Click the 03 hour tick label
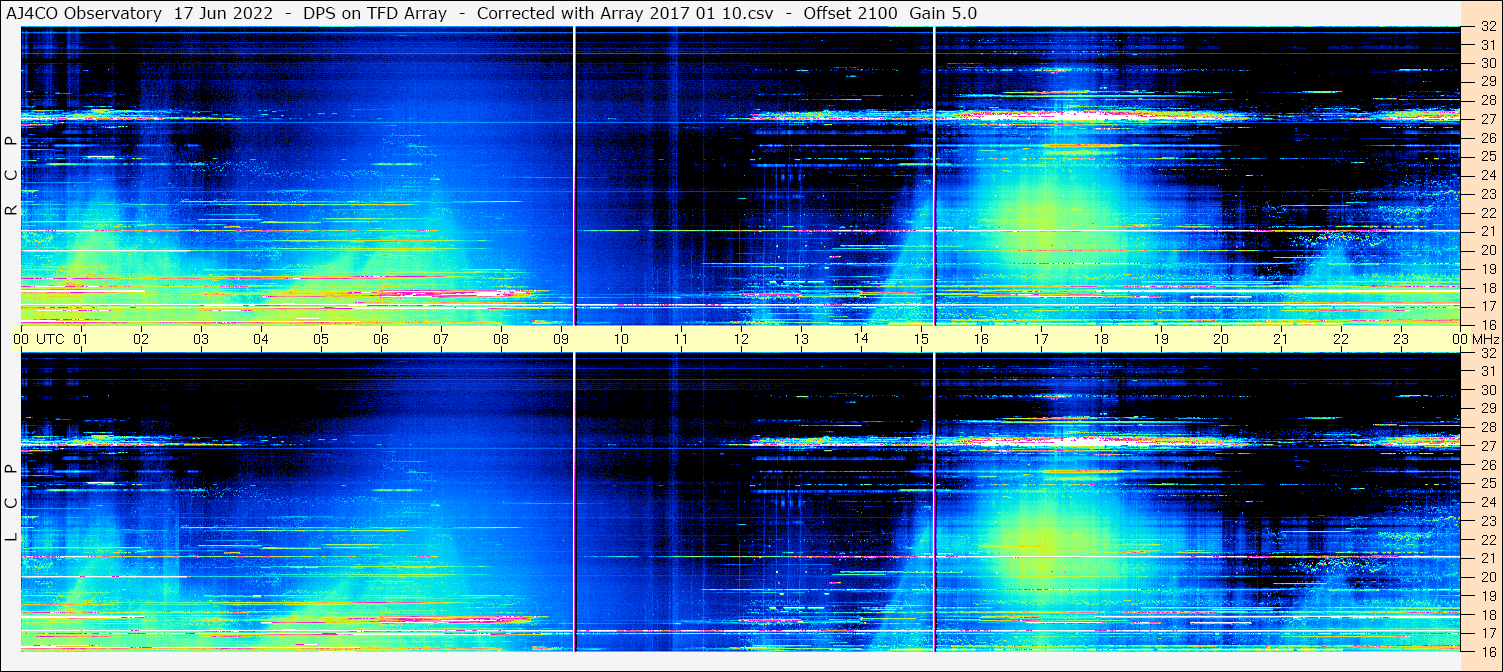This screenshot has height=672, width=1503. 201,339
